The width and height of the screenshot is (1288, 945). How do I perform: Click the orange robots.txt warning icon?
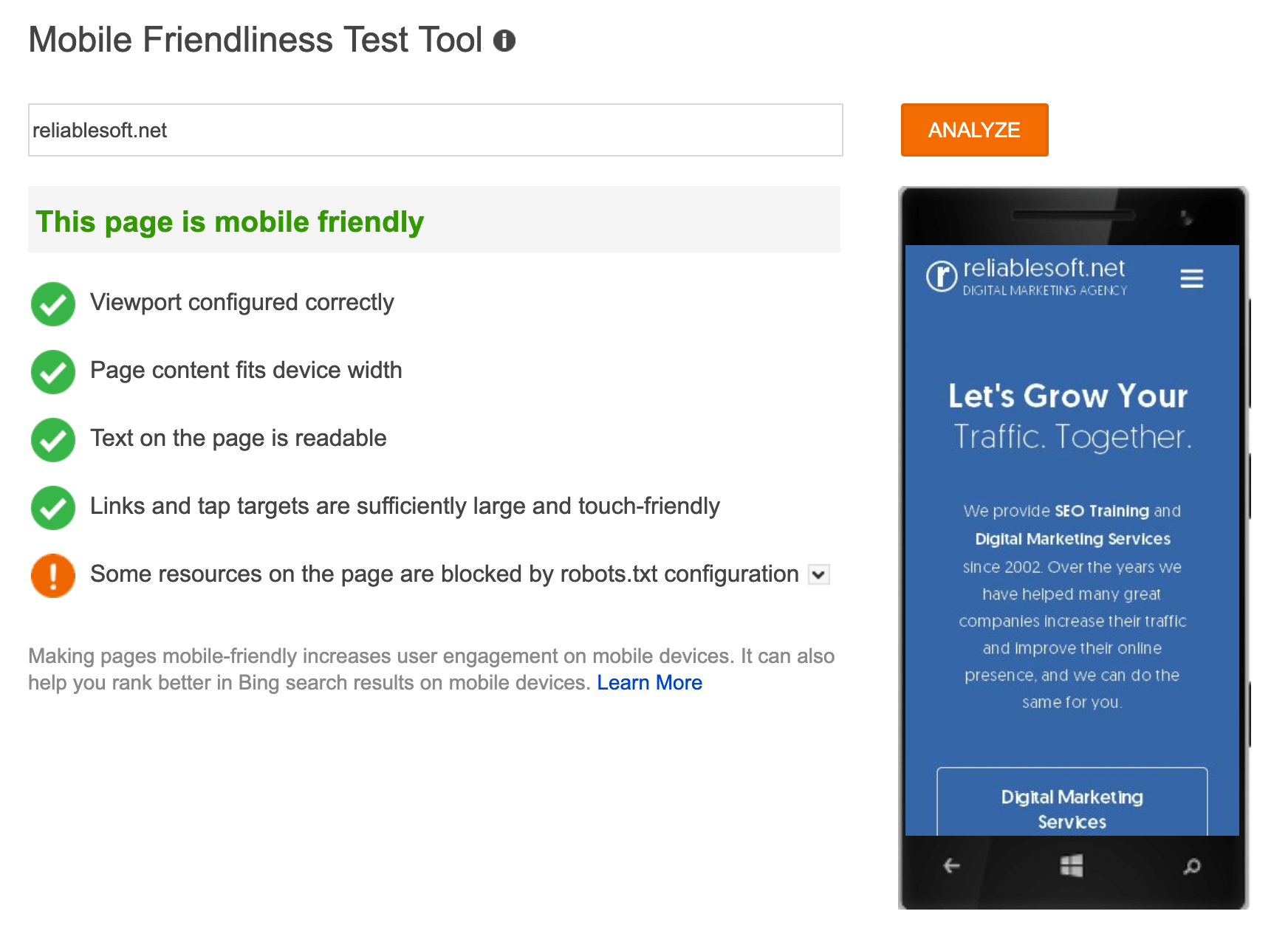pos(53,575)
